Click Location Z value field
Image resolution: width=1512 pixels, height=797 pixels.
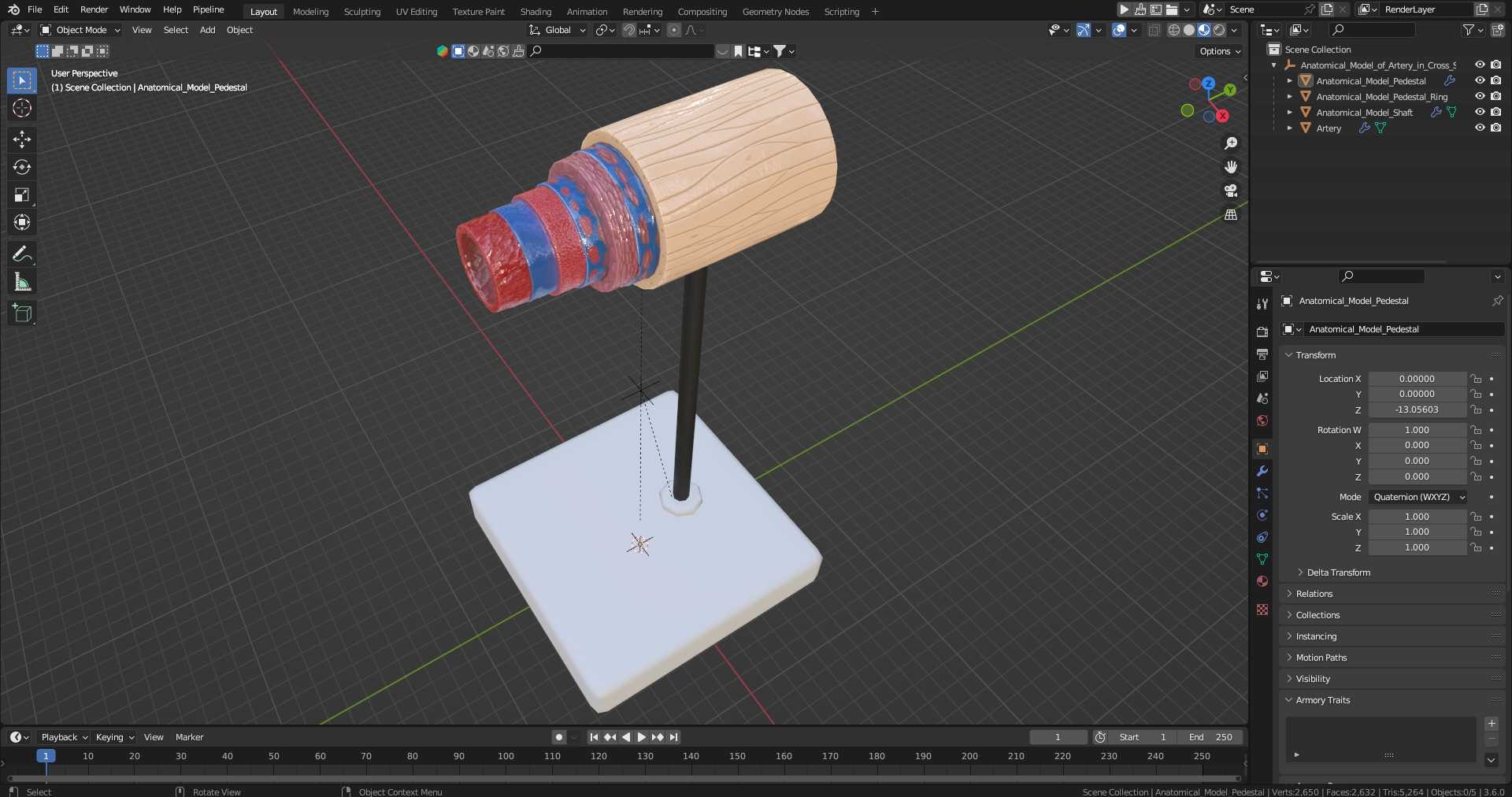1417,410
